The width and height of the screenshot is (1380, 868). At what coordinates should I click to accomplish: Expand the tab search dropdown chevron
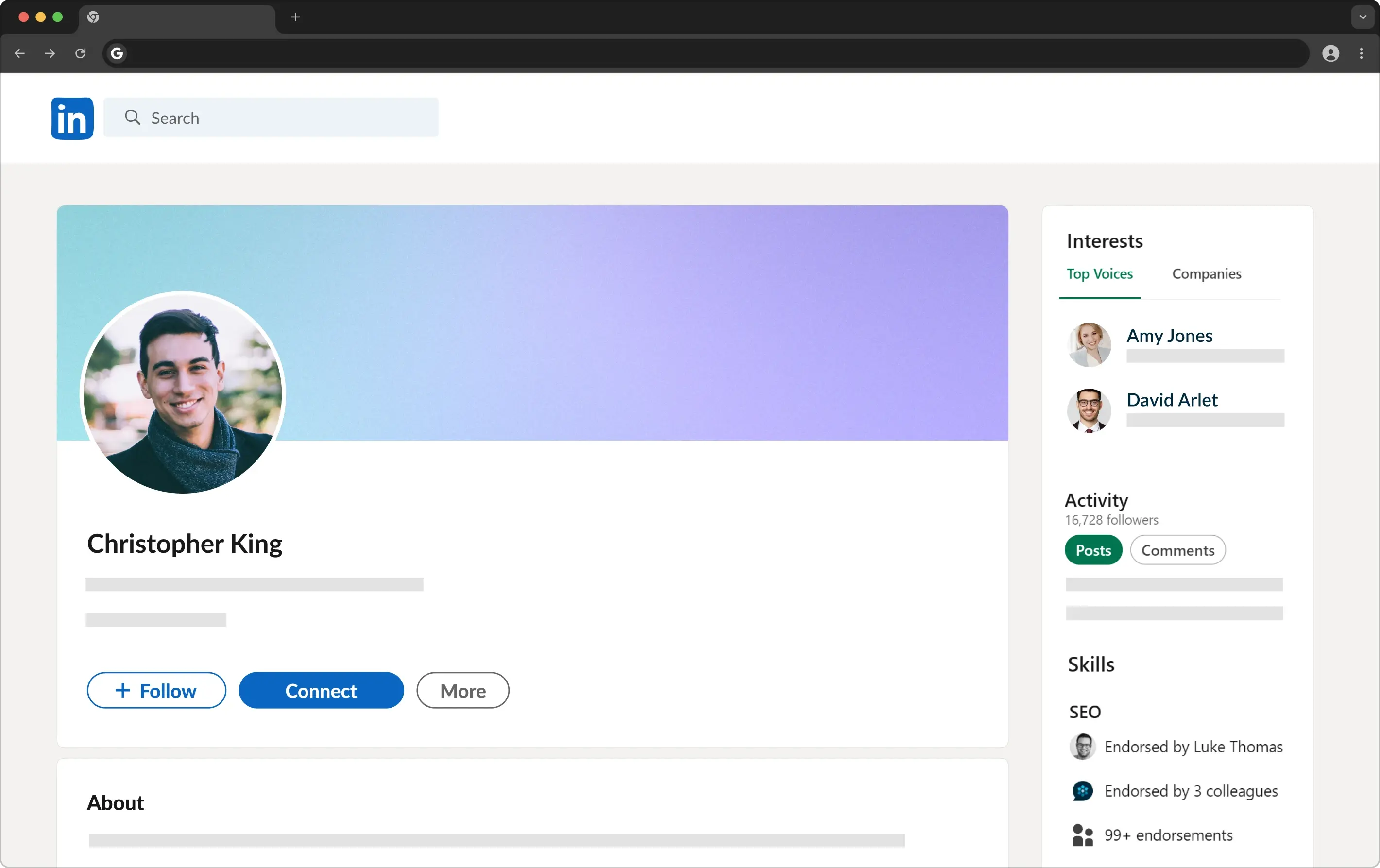pyautogui.click(x=1362, y=17)
